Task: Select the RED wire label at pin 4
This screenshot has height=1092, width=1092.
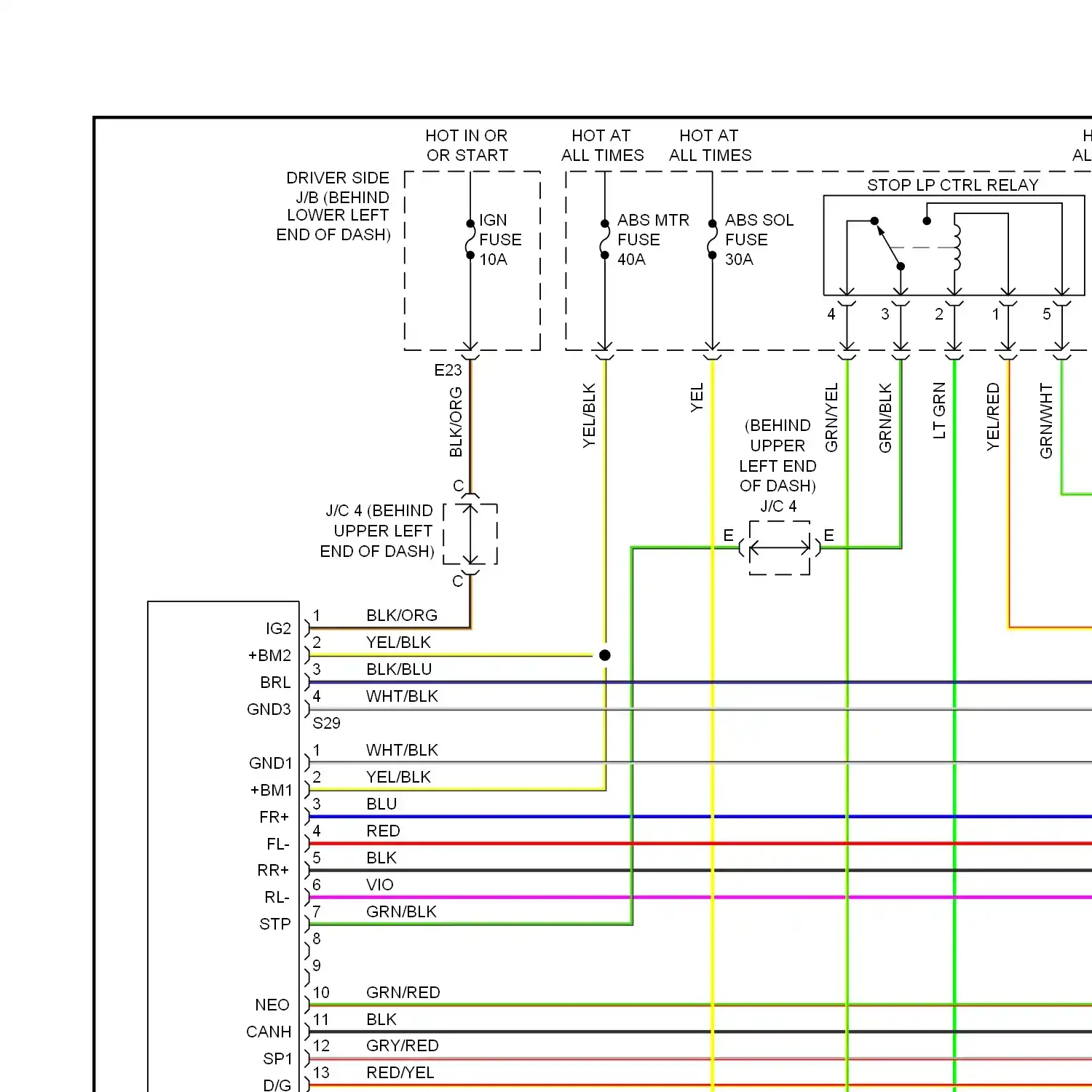Action: 383,831
